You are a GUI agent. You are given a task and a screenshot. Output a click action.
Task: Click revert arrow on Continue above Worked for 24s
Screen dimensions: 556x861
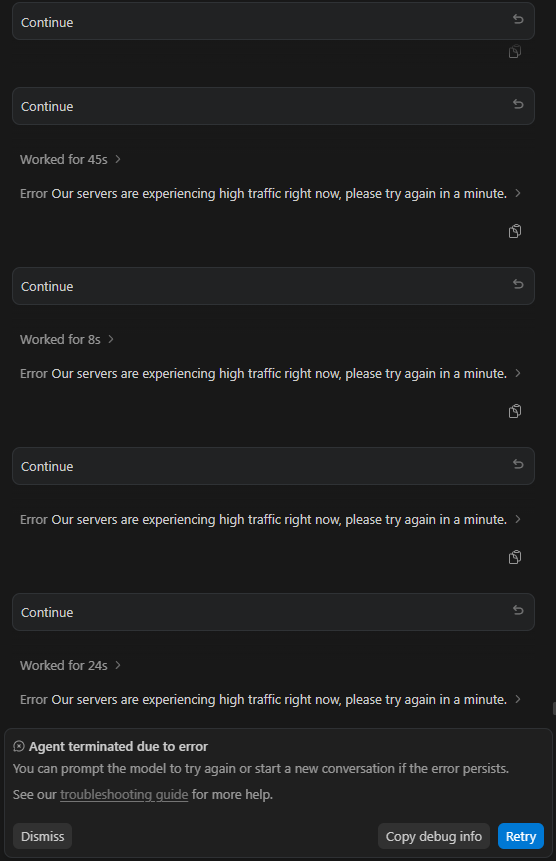(518, 611)
